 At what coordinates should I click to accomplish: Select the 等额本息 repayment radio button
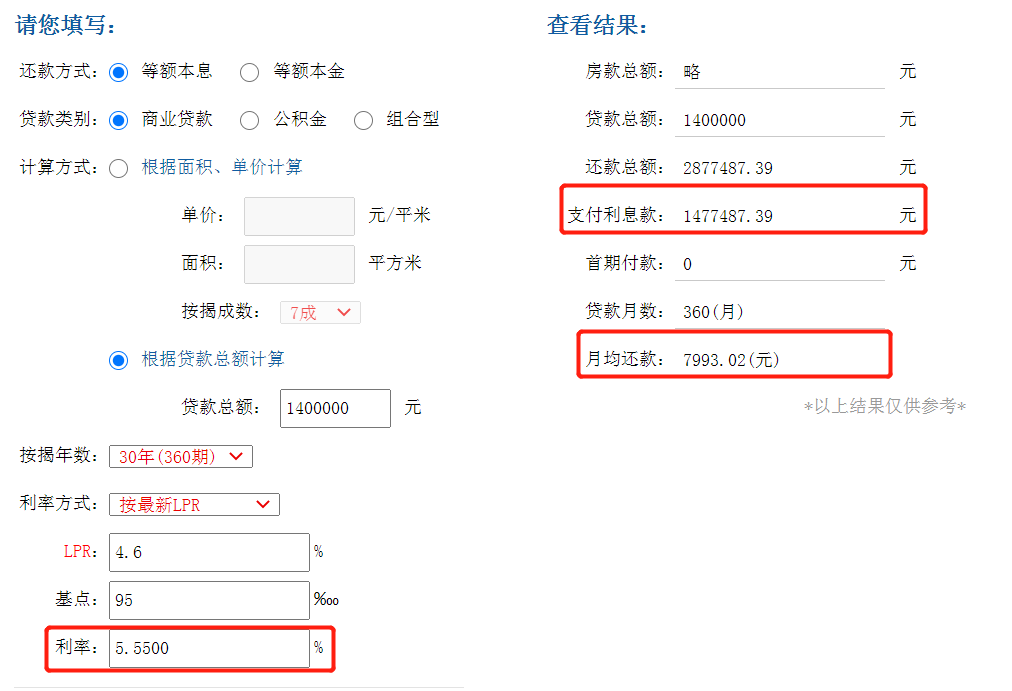coord(119,72)
